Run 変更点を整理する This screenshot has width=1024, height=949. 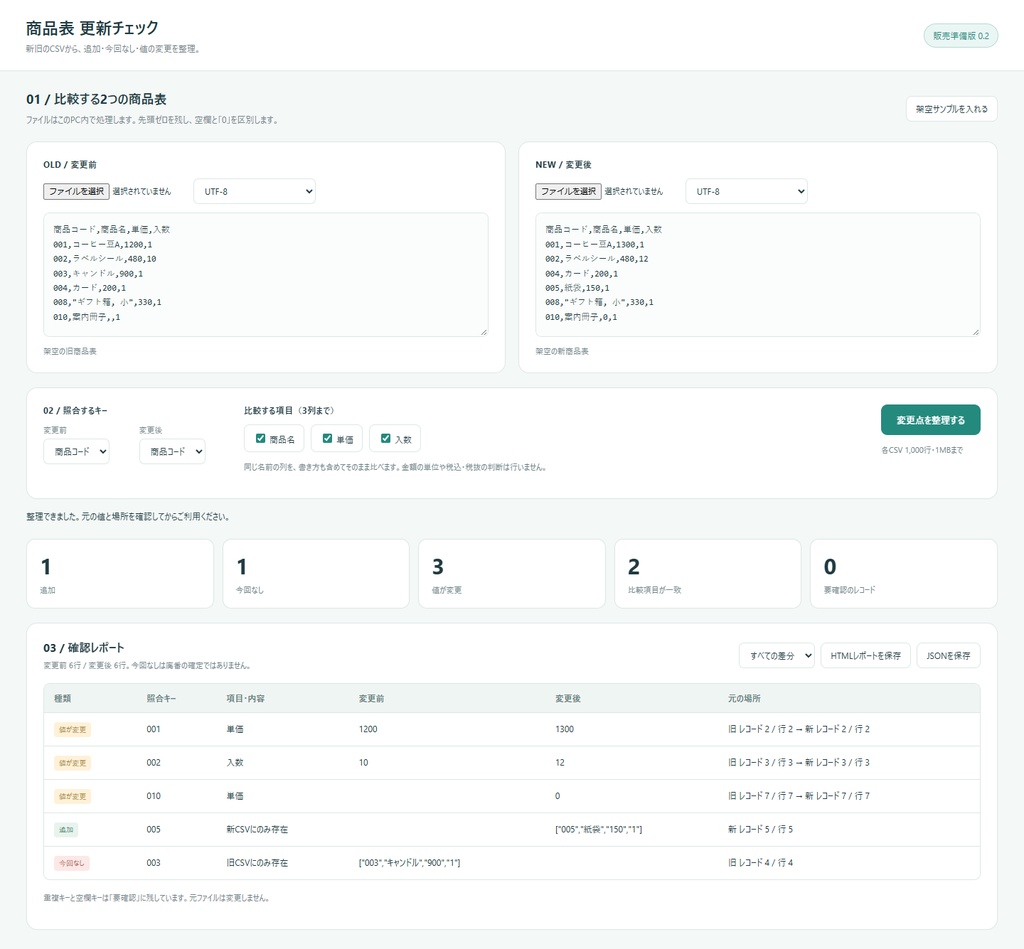931,420
